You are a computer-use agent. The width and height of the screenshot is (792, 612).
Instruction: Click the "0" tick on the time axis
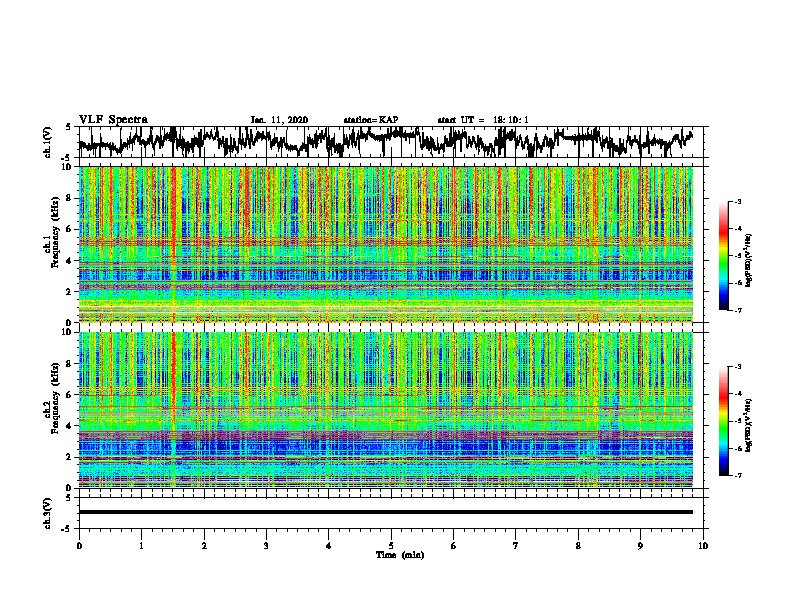click(79, 546)
